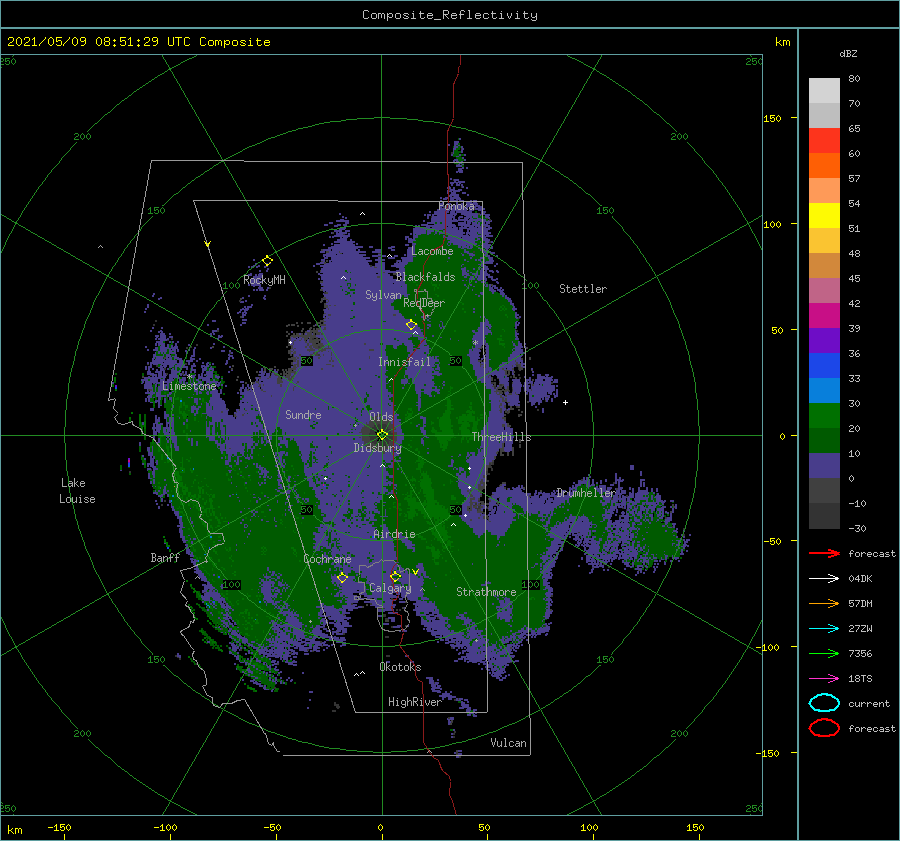Select the white 04DK arrow legend icon

click(824, 579)
